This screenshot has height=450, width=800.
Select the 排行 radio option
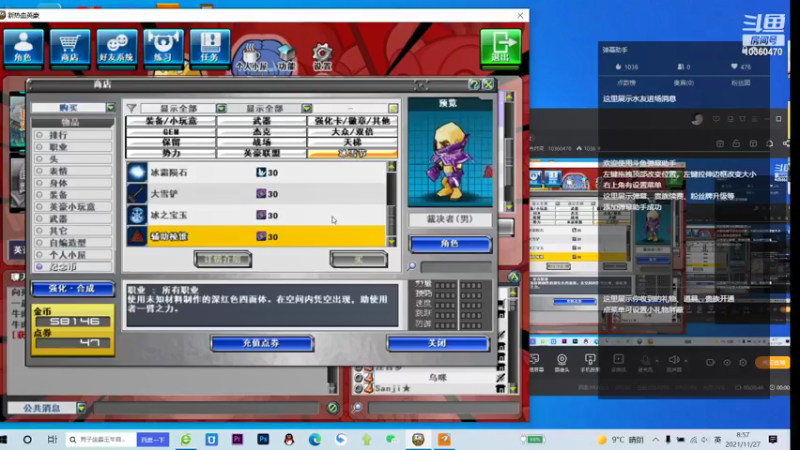coord(39,135)
